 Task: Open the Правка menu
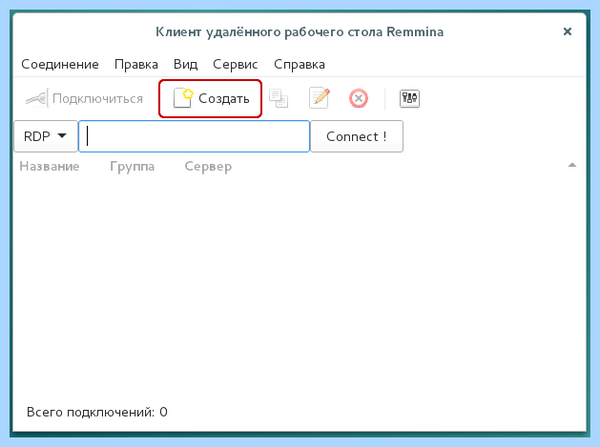(x=136, y=64)
